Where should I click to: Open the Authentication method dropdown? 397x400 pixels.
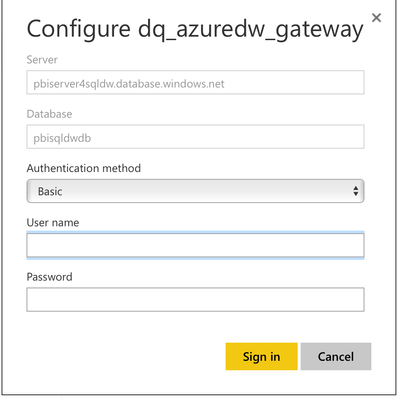[195, 191]
